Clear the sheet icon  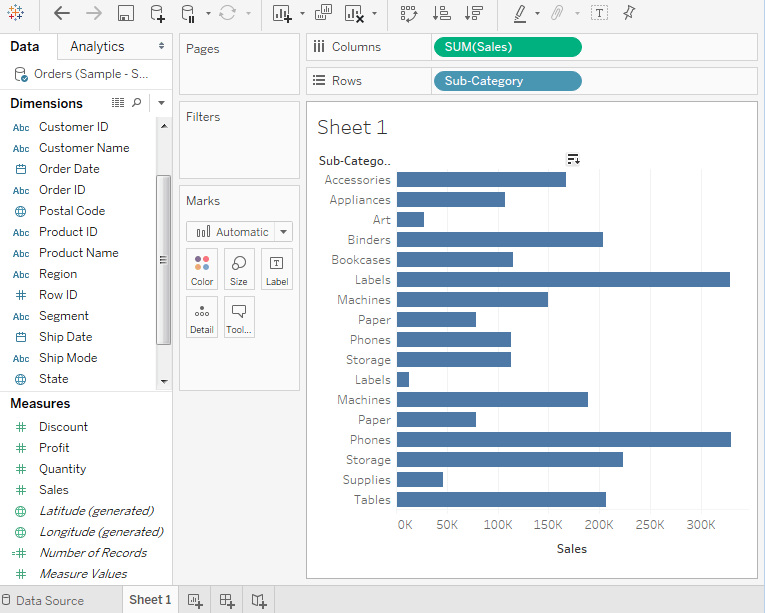pyautogui.click(x=354, y=13)
